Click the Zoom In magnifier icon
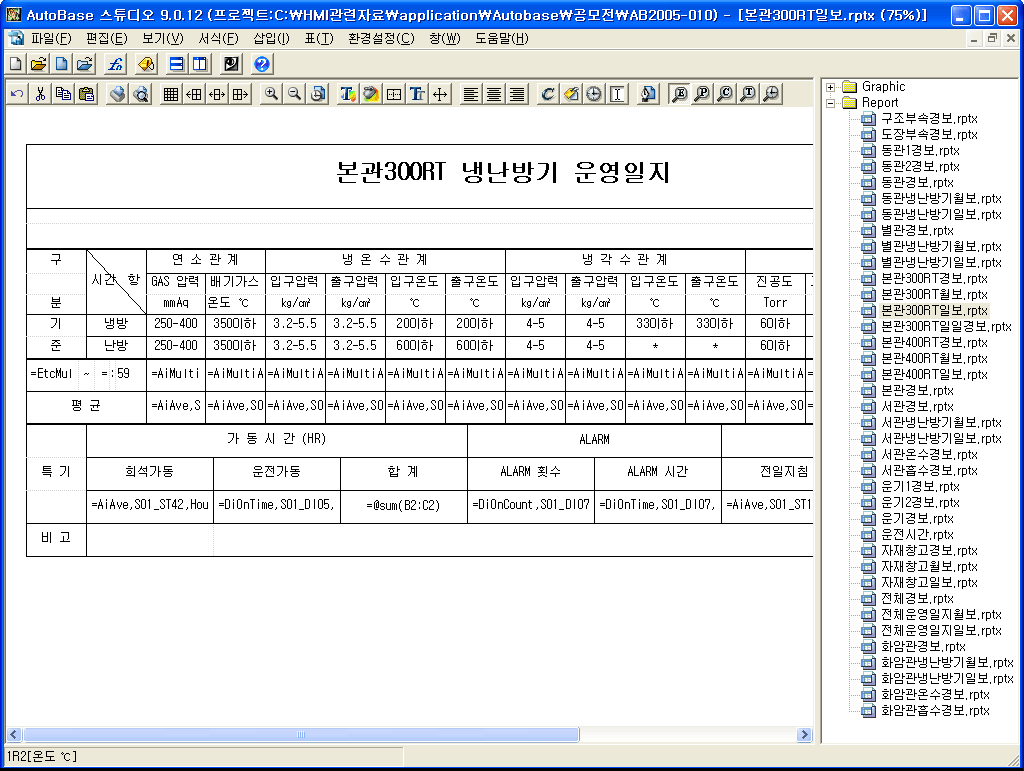 pyautogui.click(x=271, y=94)
